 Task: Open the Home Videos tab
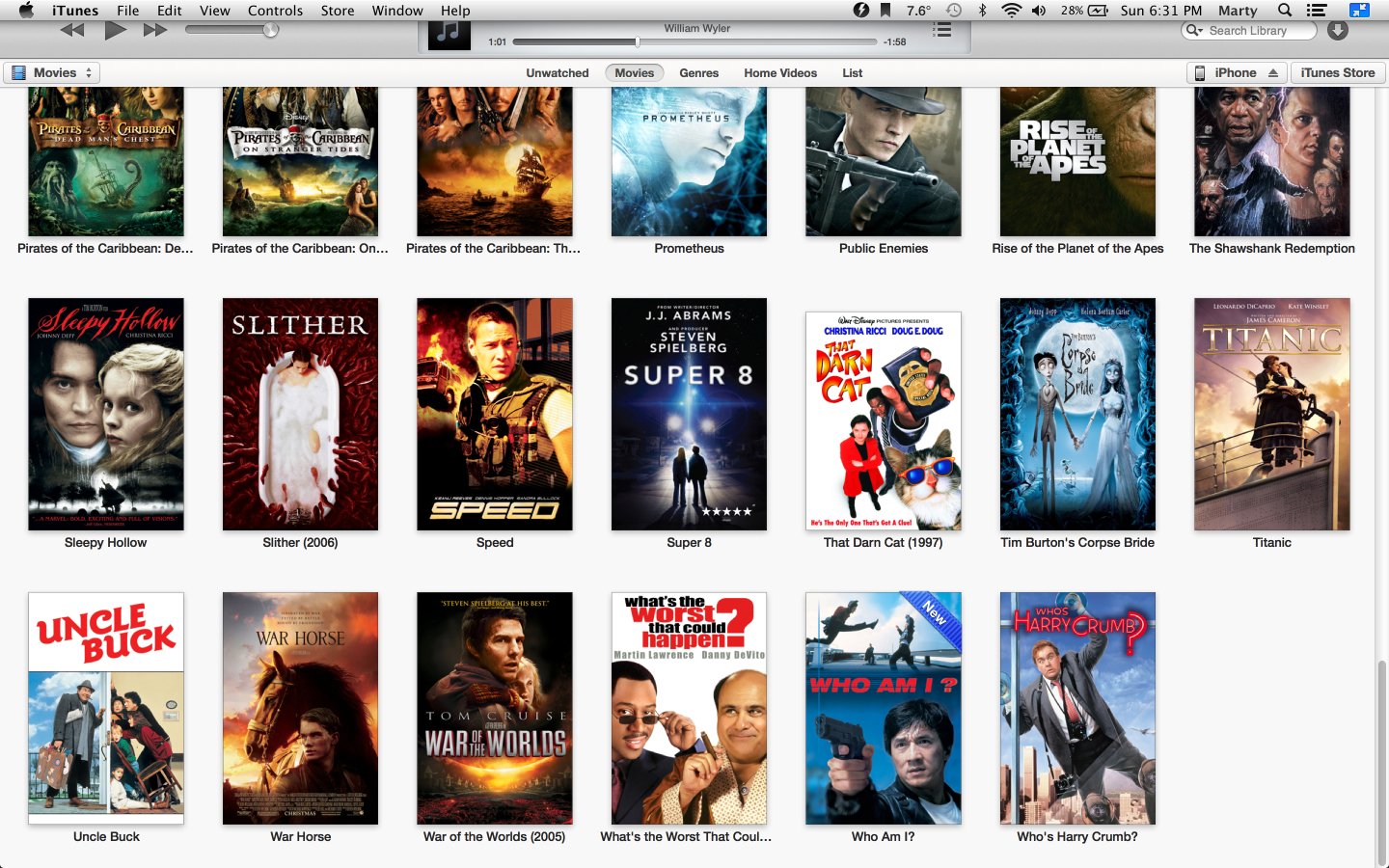tap(780, 73)
